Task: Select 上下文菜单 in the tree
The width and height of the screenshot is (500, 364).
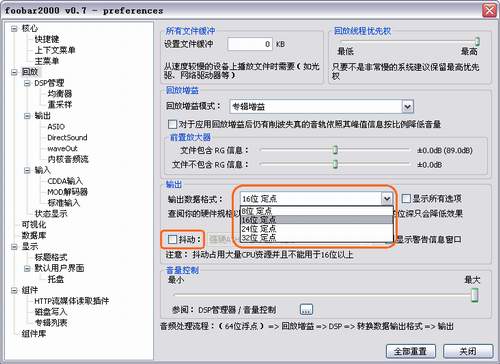Action: pyautogui.click(x=55, y=50)
